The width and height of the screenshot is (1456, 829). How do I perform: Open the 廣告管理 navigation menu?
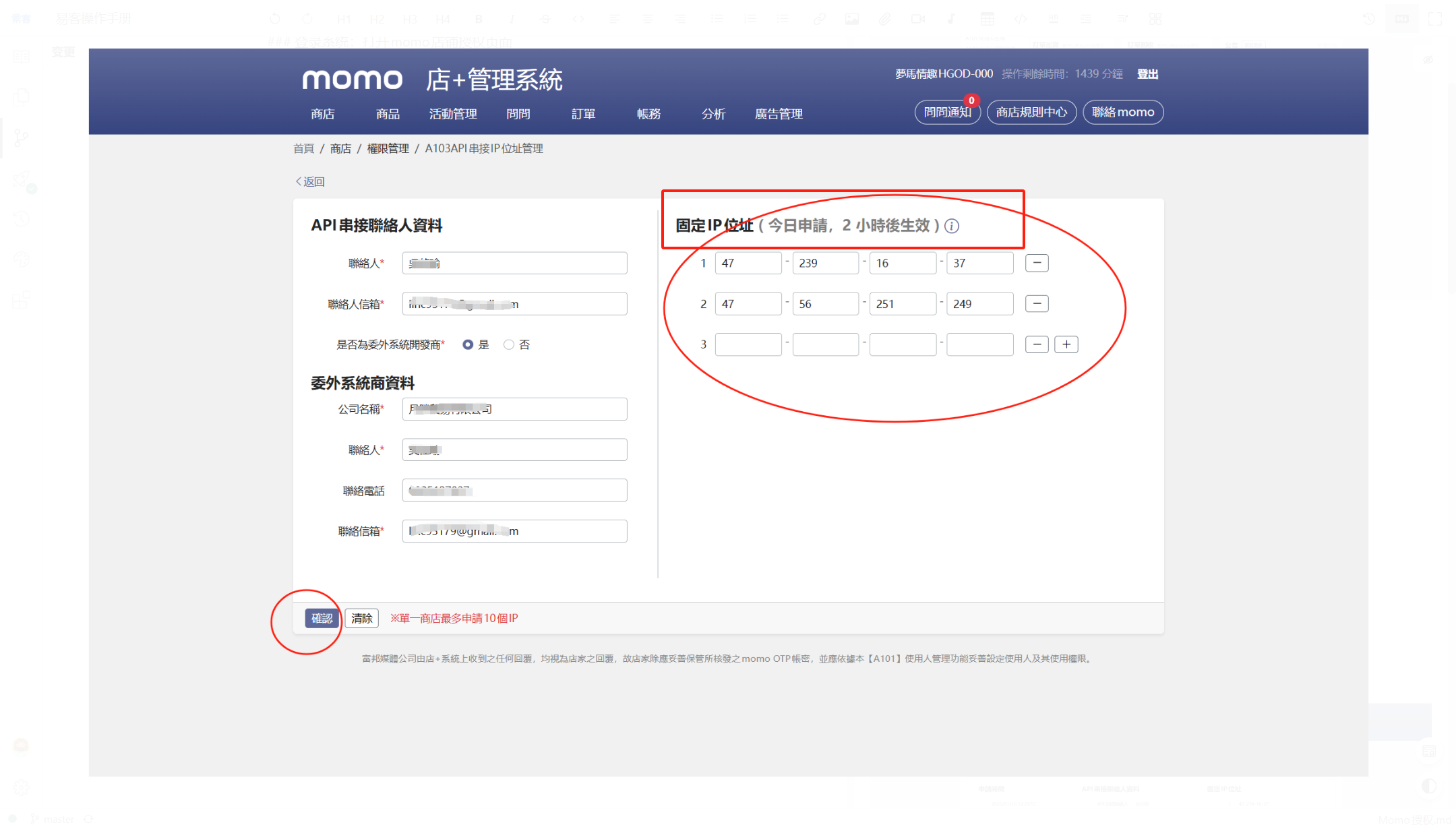(779, 114)
